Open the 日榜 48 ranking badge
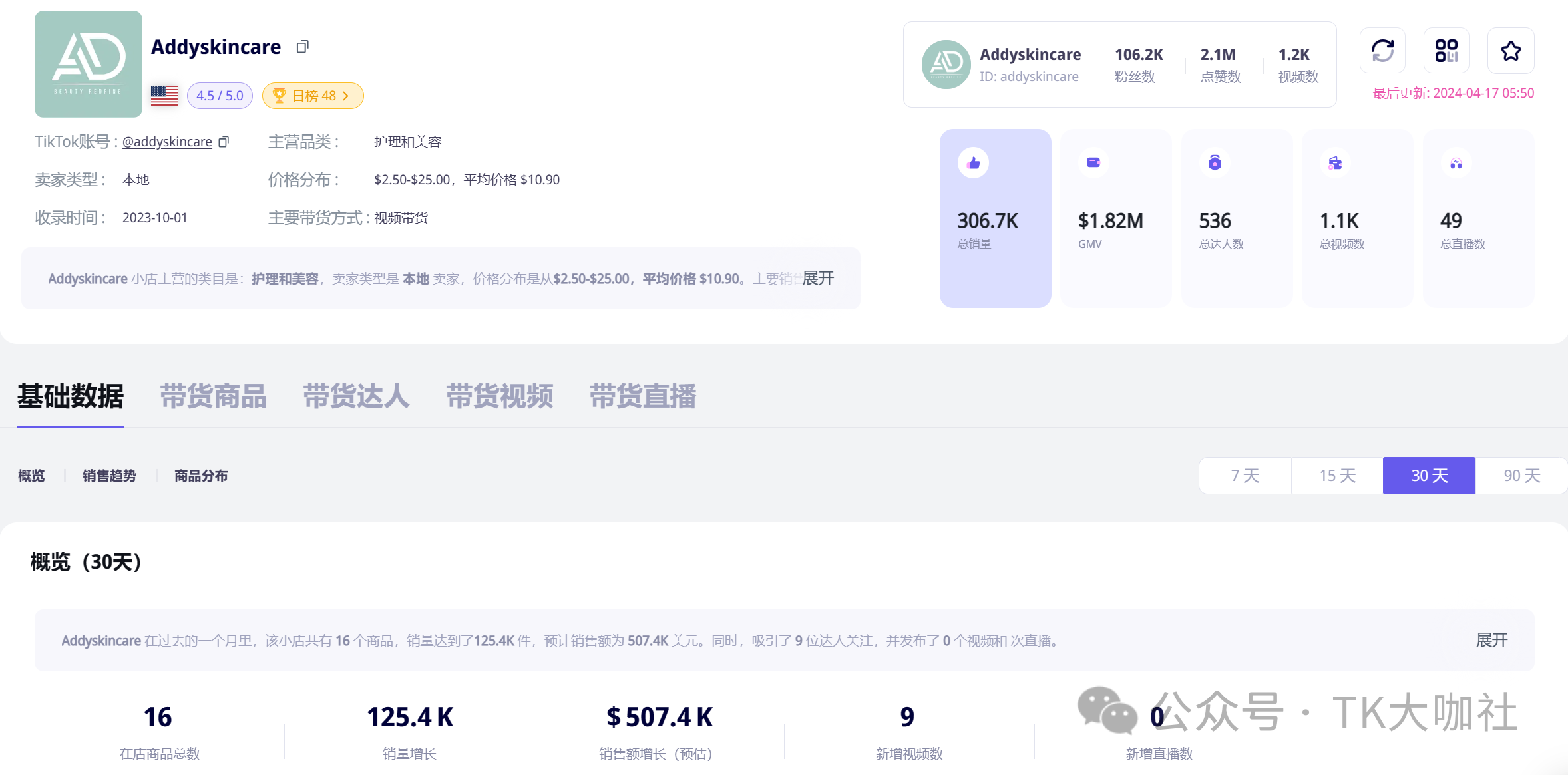The image size is (1568, 775). pos(313,96)
